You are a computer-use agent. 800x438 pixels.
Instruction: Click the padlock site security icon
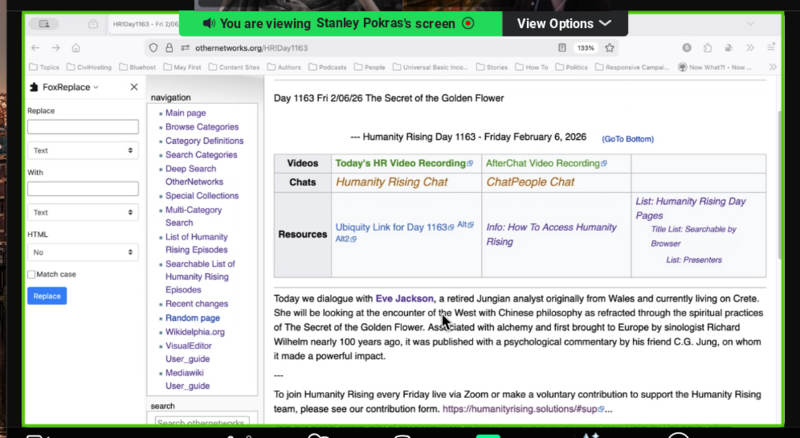pyautogui.click(x=169, y=48)
